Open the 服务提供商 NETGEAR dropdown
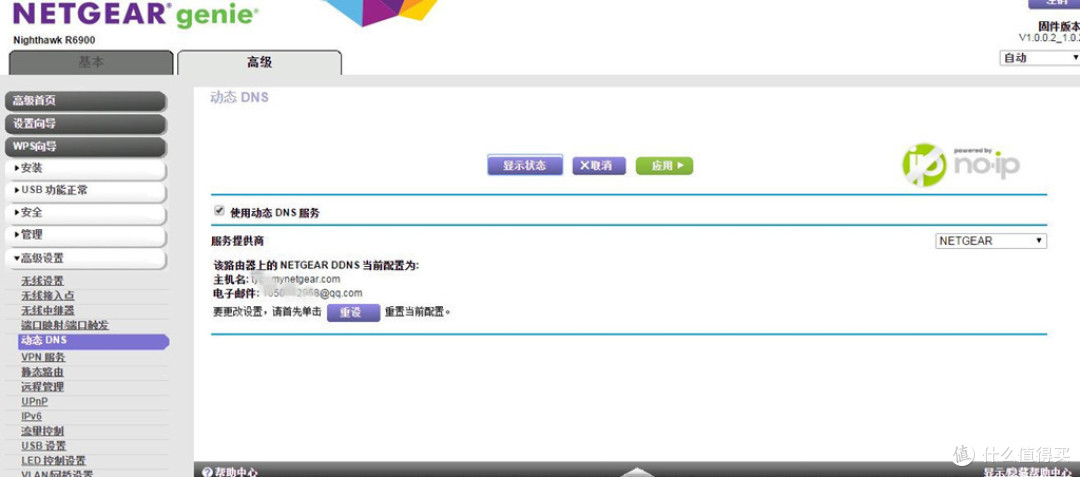 [991, 241]
